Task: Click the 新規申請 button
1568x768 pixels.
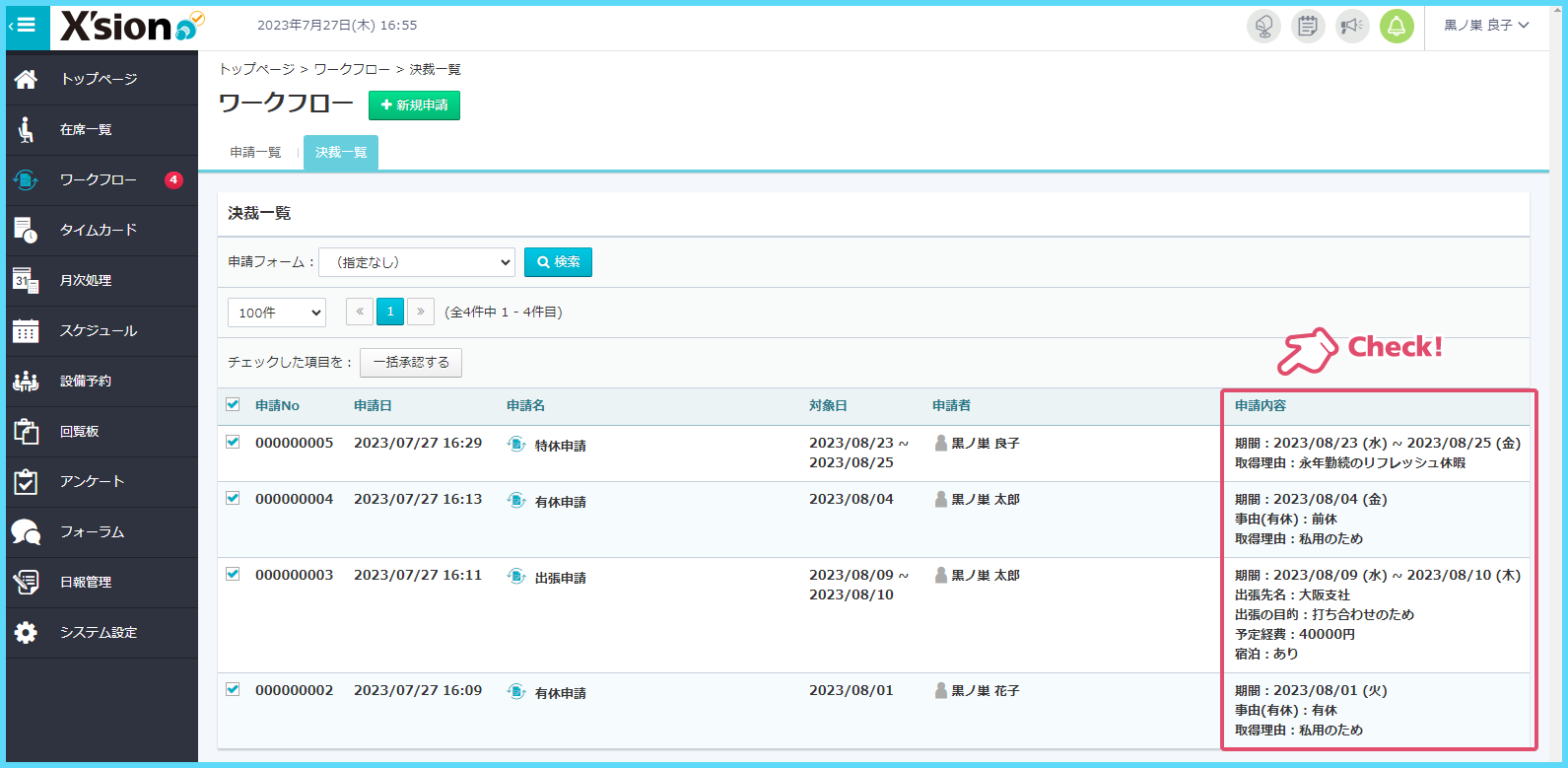Action: [x=414, y=105]
